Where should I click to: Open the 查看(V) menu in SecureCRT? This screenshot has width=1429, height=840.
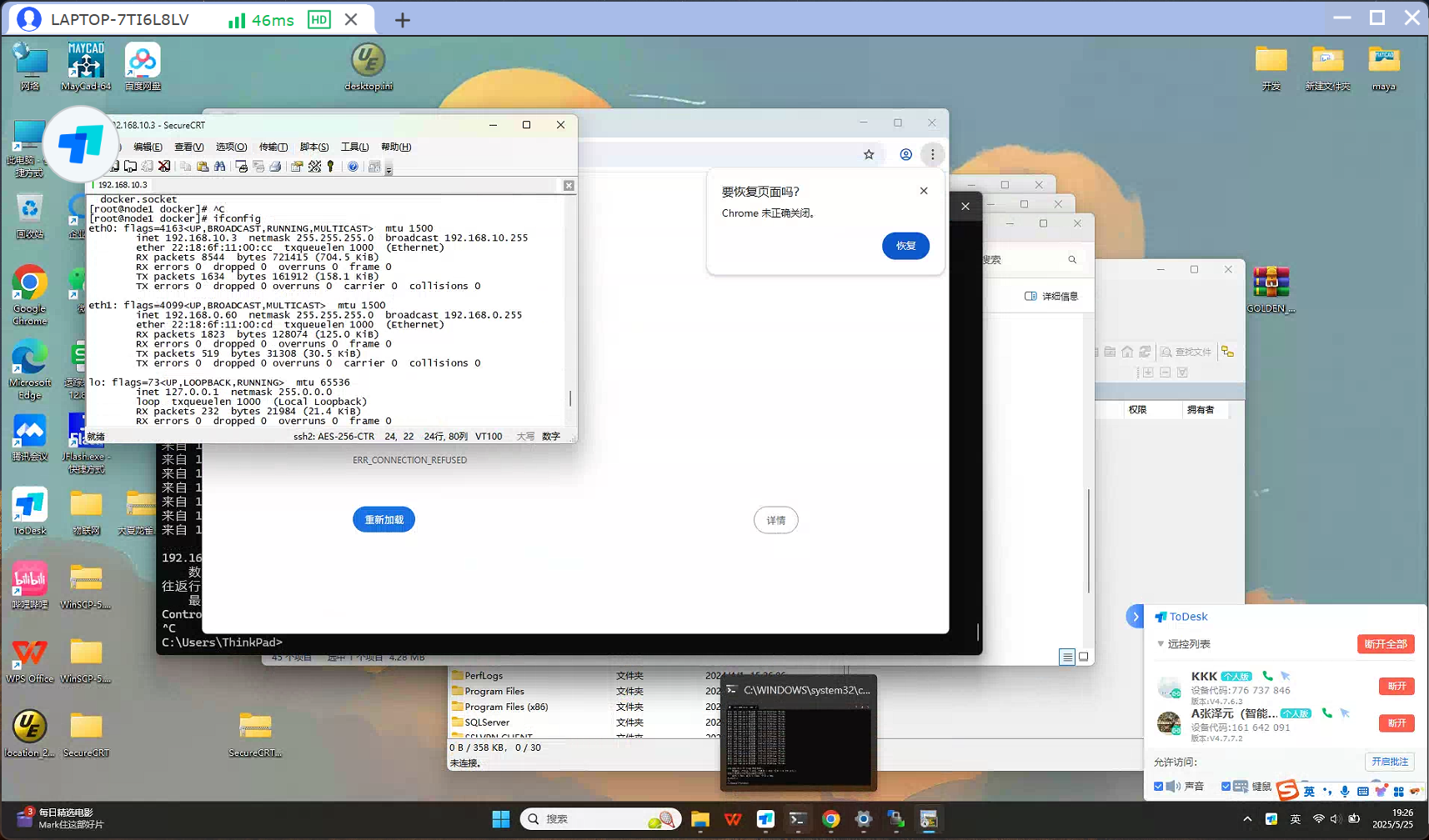tap(189, 147)
